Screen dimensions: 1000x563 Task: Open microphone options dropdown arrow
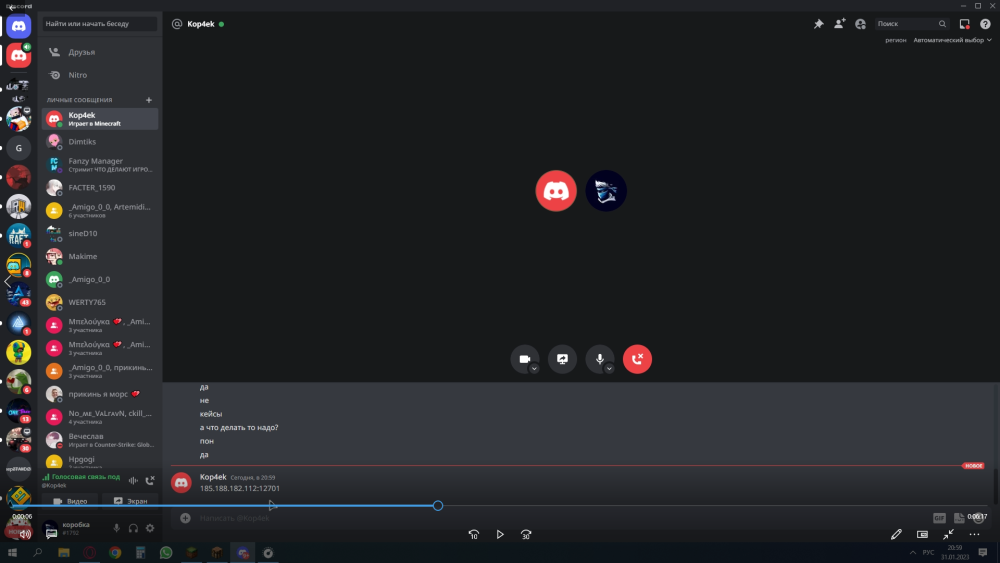pyautogui.click(x=609, y=369)
